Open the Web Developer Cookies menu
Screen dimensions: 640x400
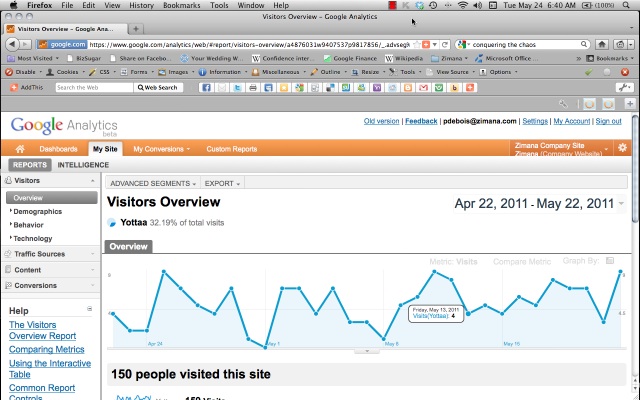tap(65, 72)
